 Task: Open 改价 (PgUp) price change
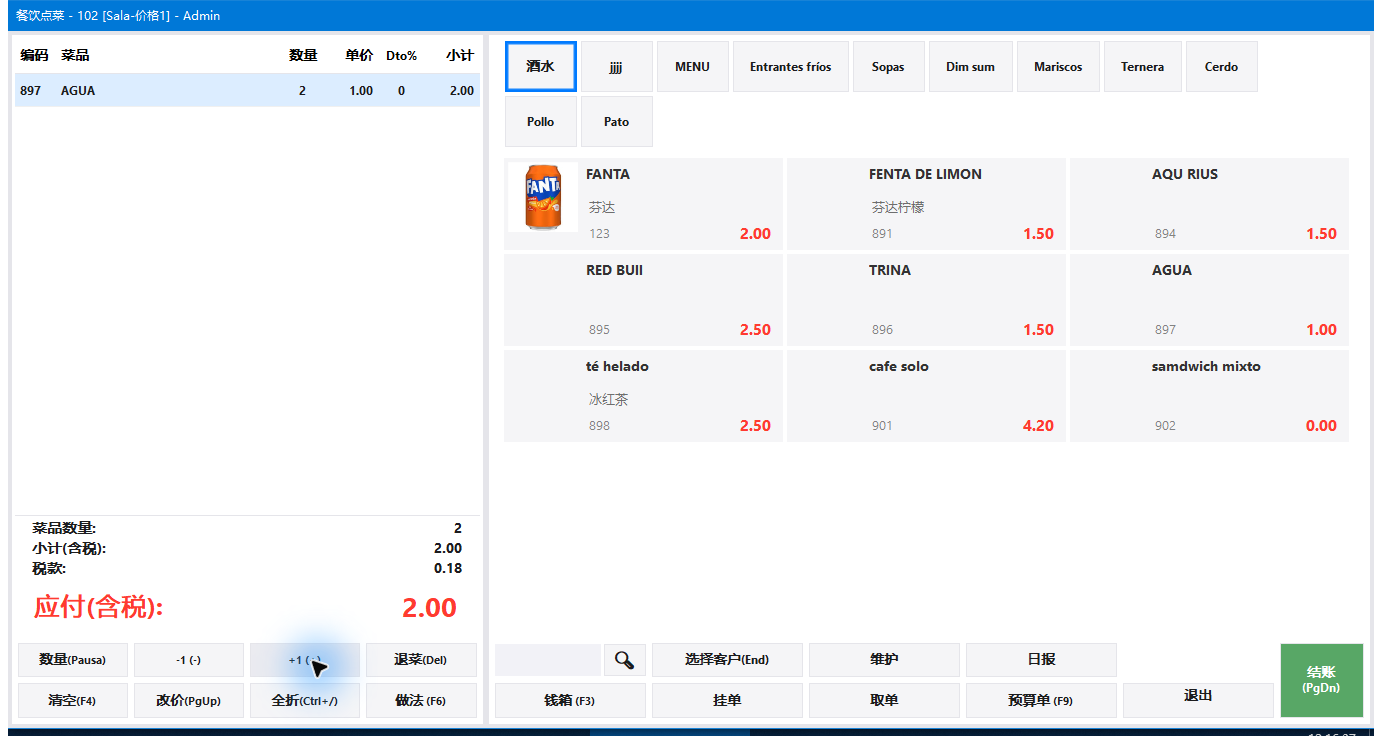189,701
